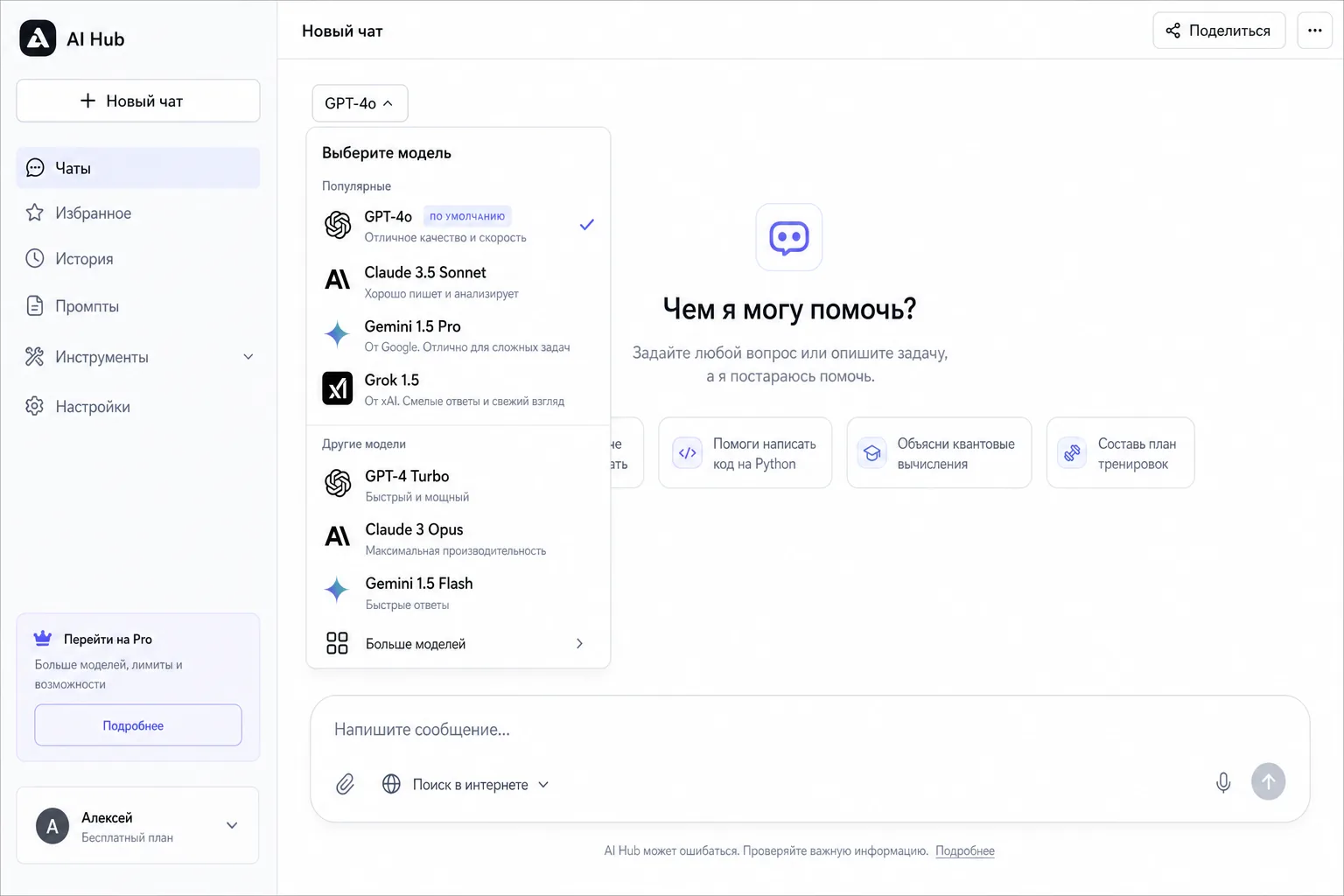The width and height of the screenshot is (1344, 896).
Task: Choose Gemini 1.5 Flash model
Action: (x=458, y=592)
